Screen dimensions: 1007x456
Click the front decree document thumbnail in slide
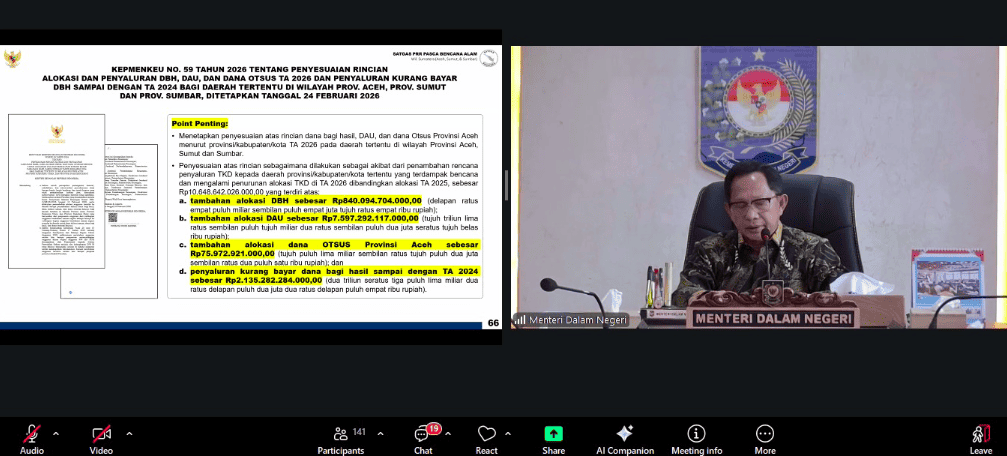(x=56, y=191)
